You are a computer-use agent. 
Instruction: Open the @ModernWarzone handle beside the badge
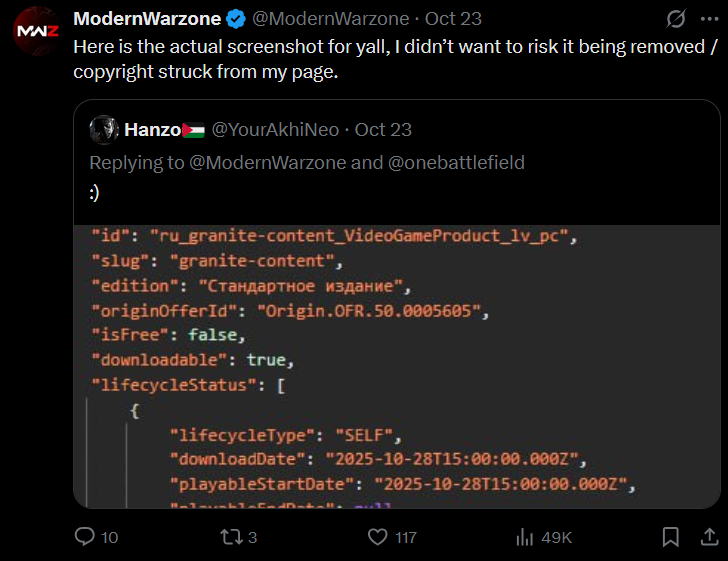[331, 19]
